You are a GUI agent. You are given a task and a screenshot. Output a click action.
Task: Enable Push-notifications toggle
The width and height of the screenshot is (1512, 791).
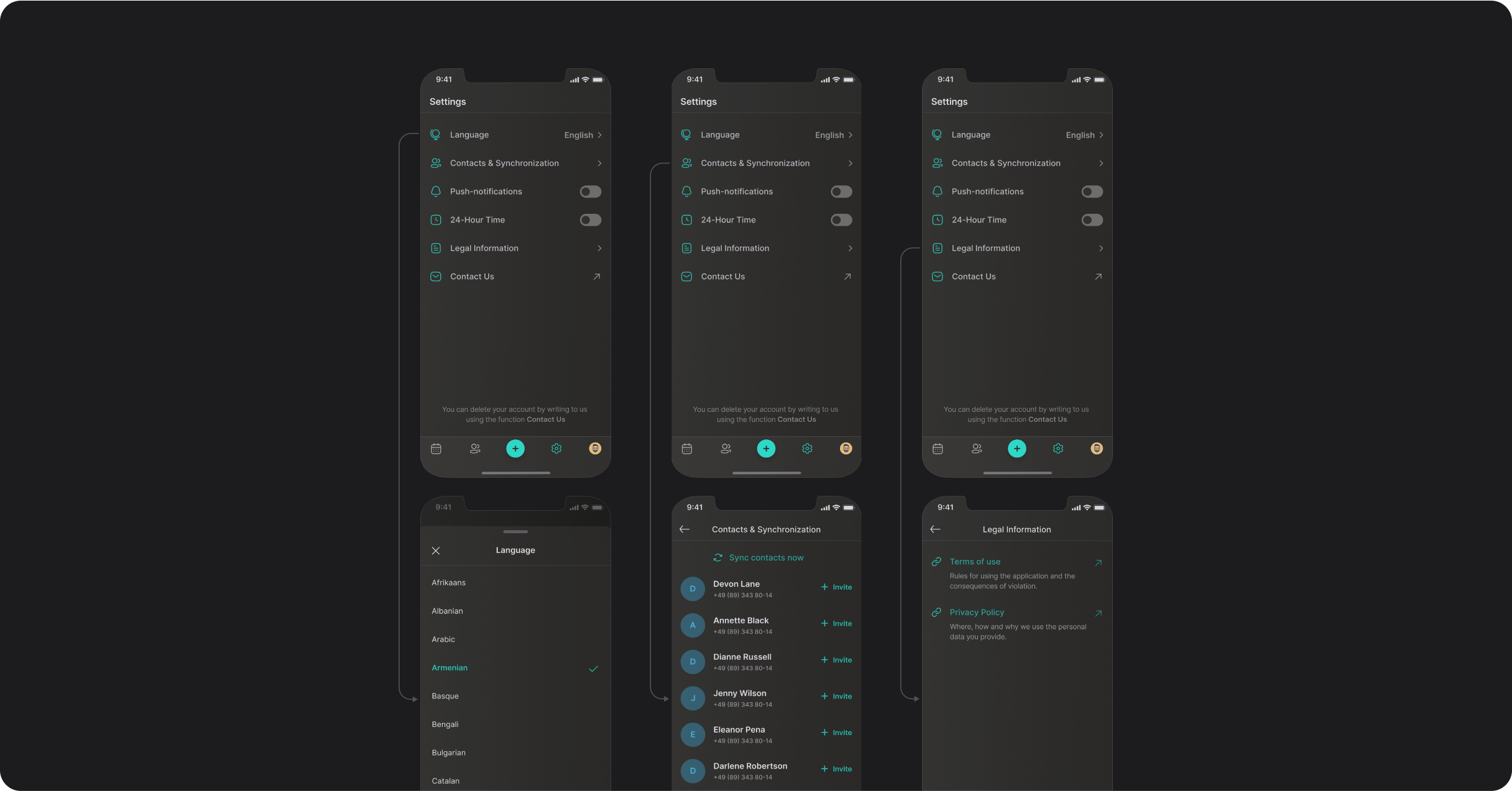pyautogui.click(x=590, y=191)
